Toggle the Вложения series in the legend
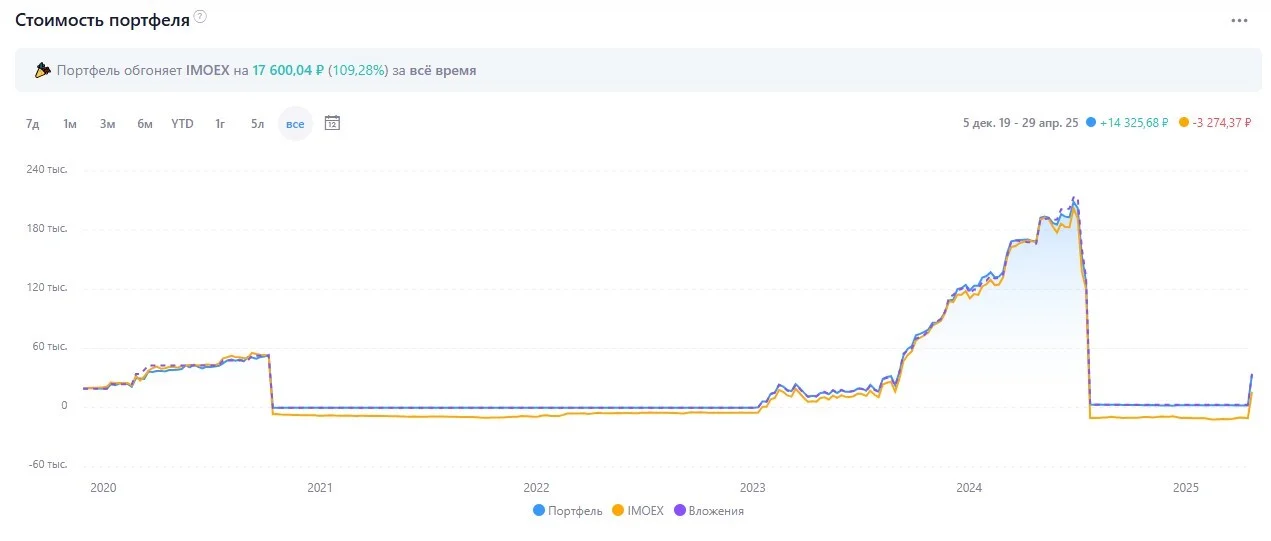The height and width of the screenshot is (541, 1271). 707,510
